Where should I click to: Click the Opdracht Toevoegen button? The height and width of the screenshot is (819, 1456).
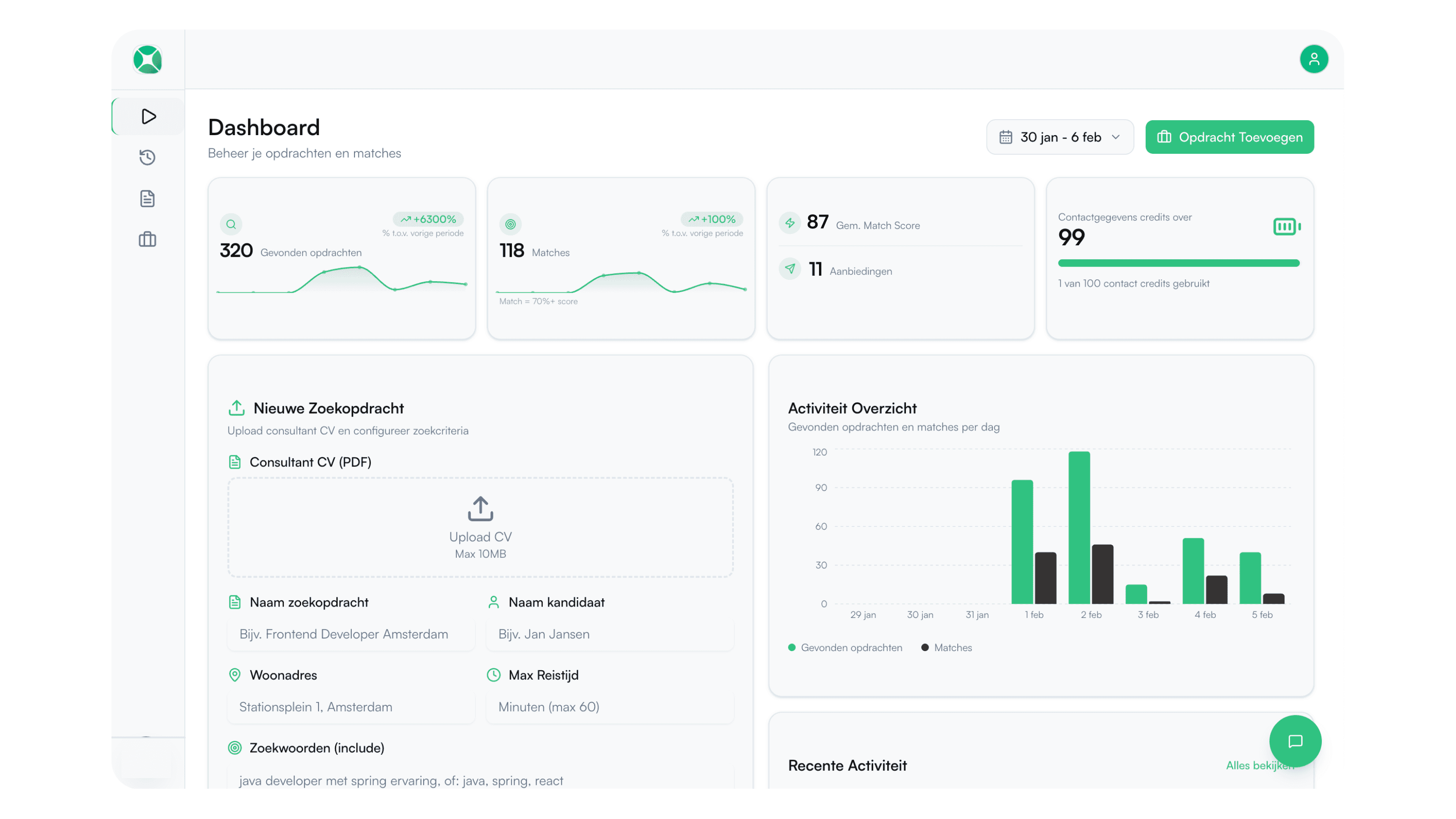point(1230,137)
